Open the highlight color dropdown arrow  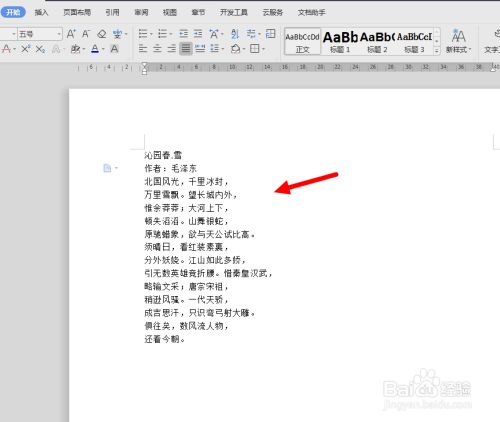tap(84, 49)
